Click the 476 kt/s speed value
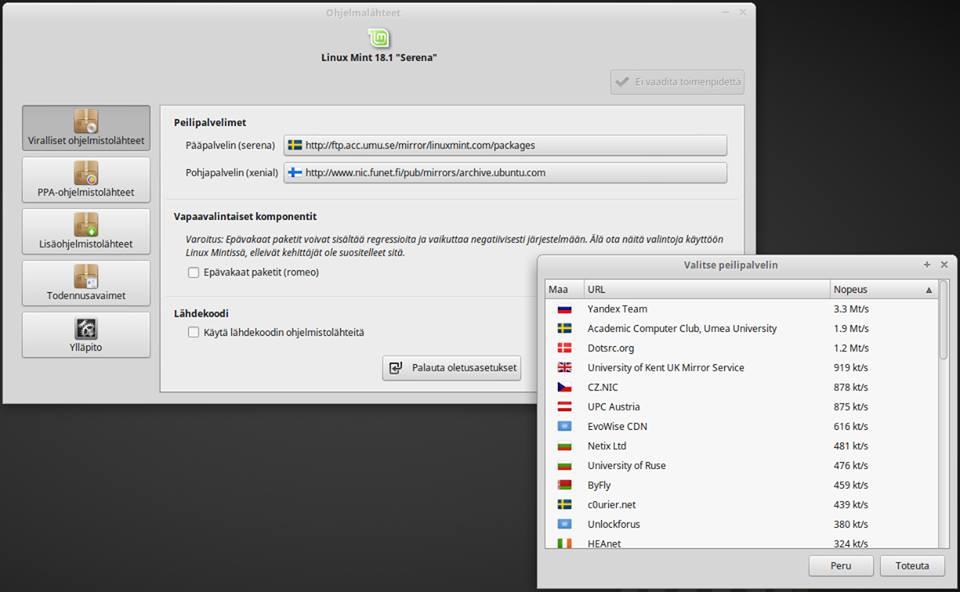The height and width of the screenshot is (592, 960). click(x=850, y=466)
